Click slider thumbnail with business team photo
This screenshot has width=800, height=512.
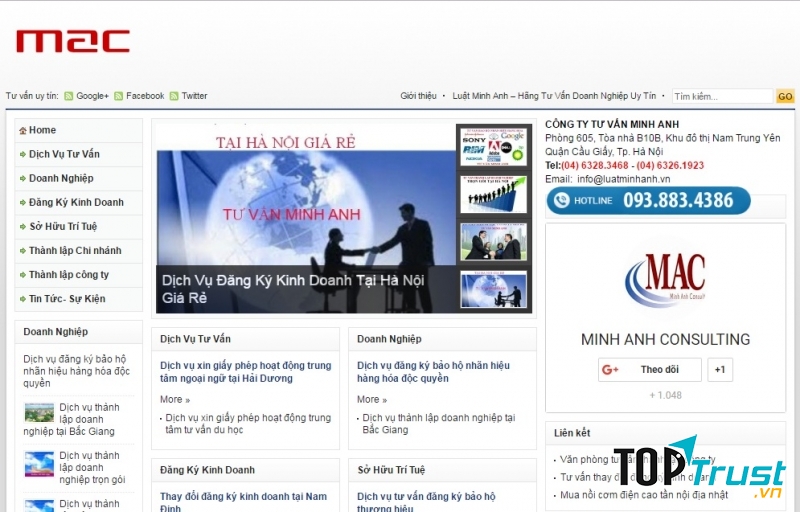coord(493,242)
